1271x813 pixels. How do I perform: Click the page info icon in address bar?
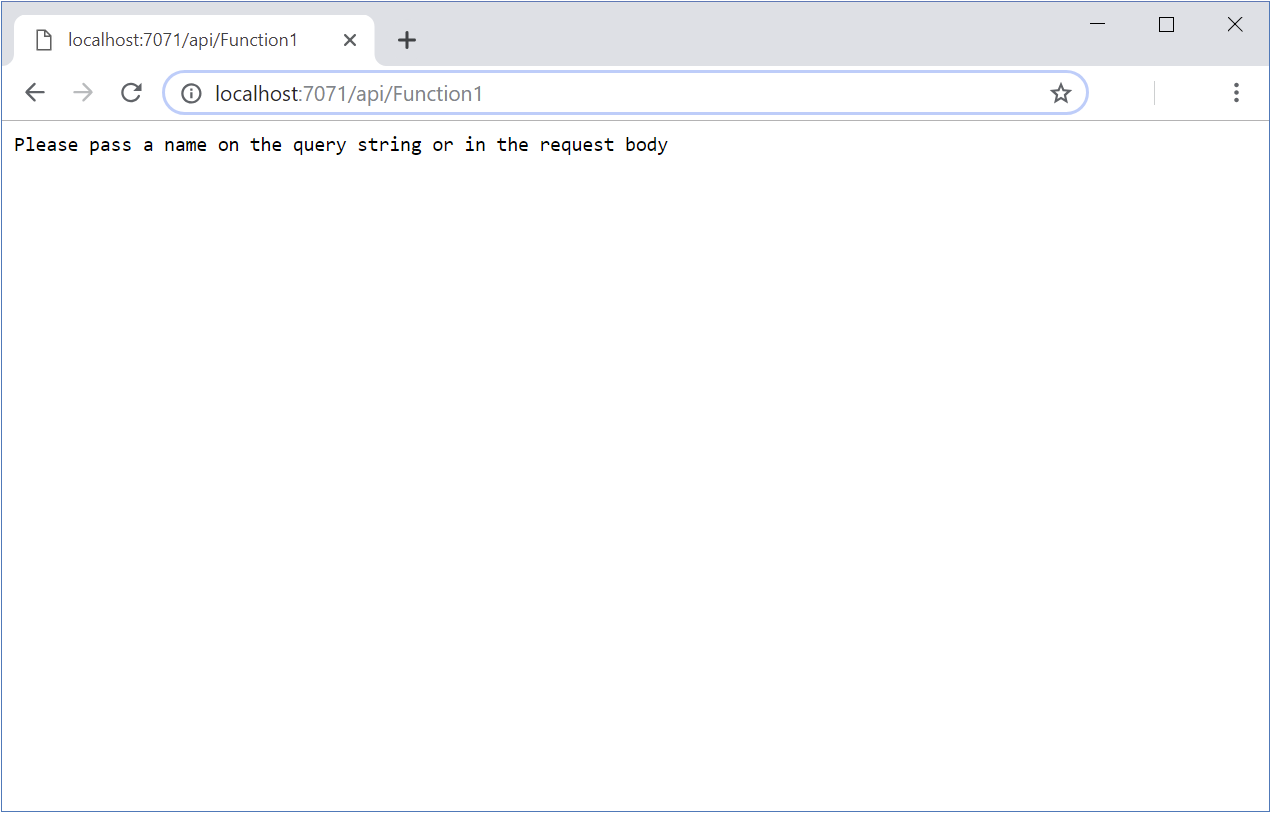tap(190, 93)
